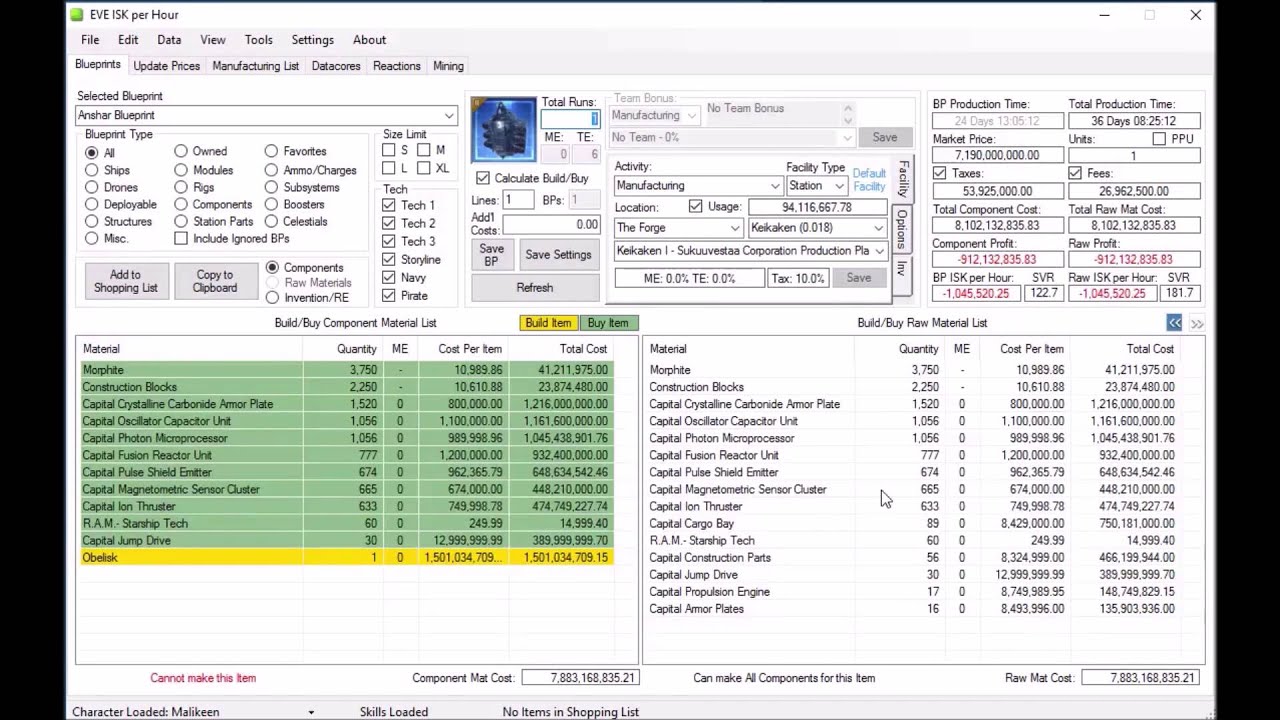
Task: Click Add to Shopping List button
Action: point(125,281)
